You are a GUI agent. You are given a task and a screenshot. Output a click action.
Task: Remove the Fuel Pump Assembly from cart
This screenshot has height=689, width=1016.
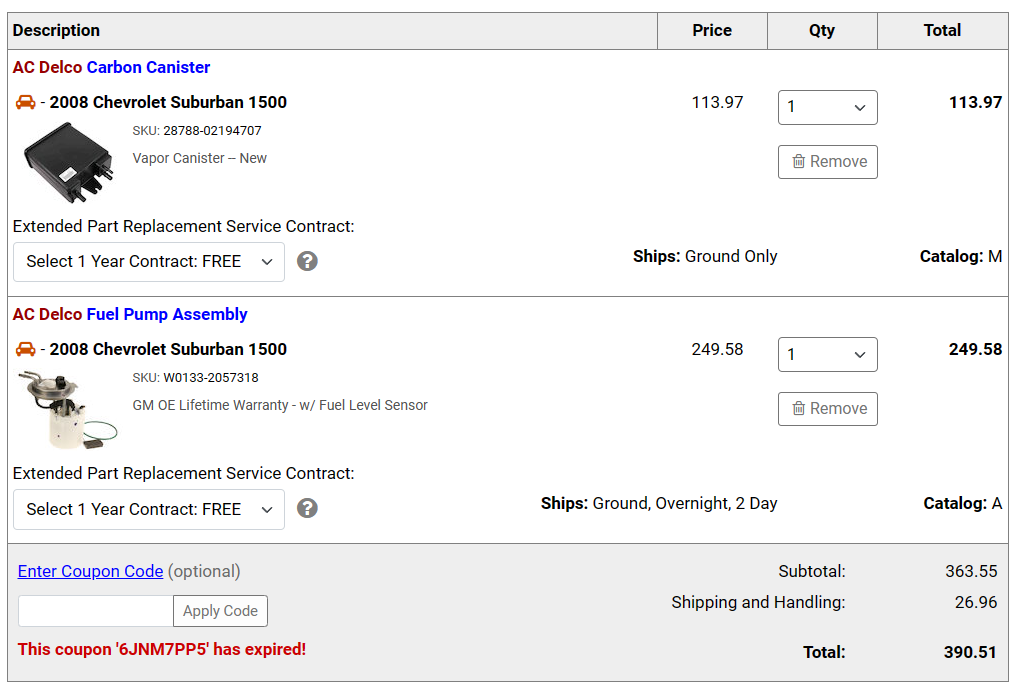click(x=827, y=409)
